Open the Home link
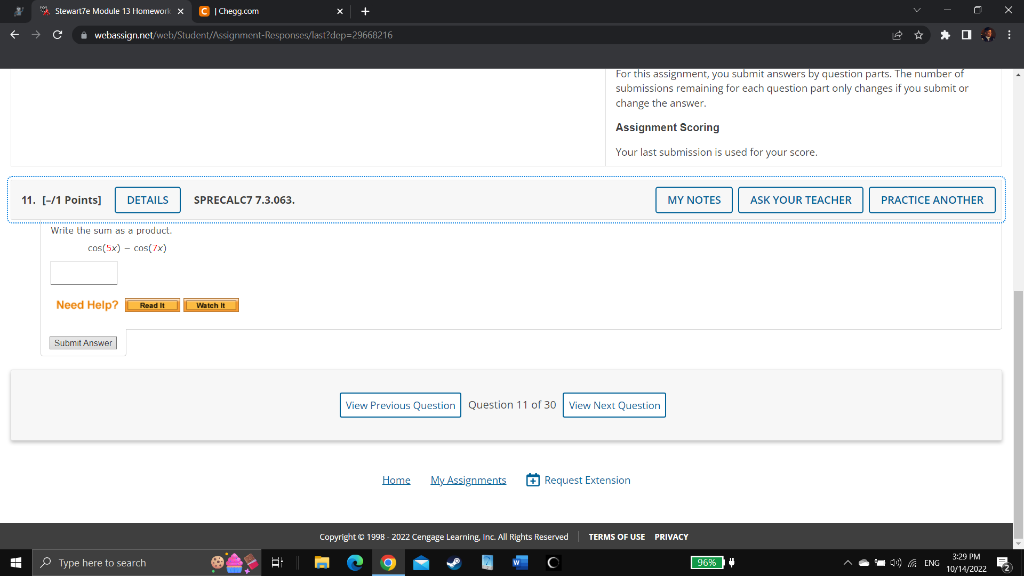The width and height of the screenshot is (1024, 576). coord(396,480)
